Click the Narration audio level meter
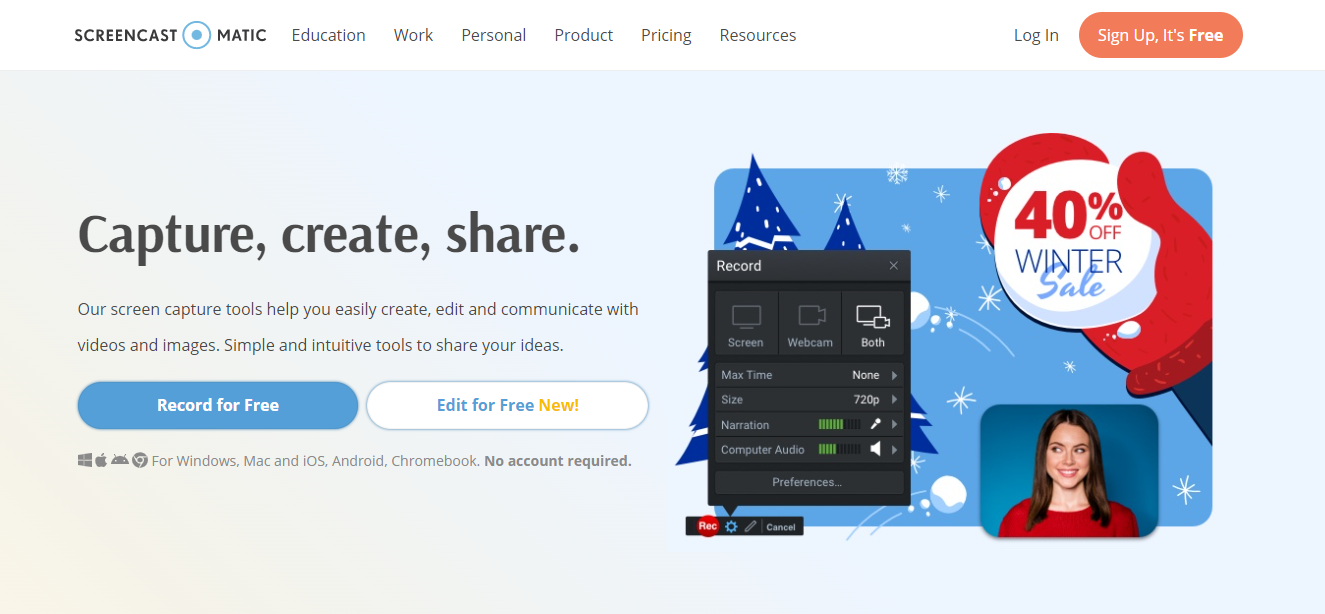This screenshot has height=614, width=1325. click(839, 424)
